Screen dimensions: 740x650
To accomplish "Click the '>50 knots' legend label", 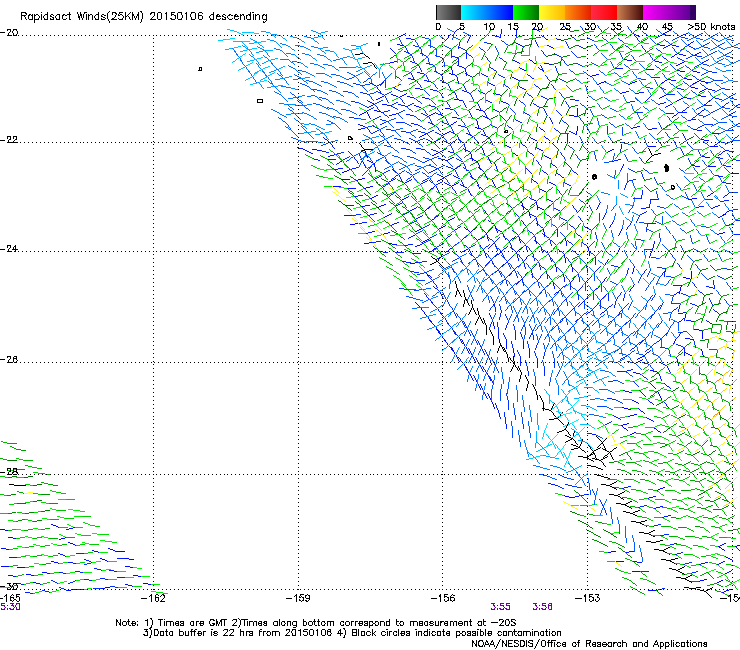I will pos(711,27).
